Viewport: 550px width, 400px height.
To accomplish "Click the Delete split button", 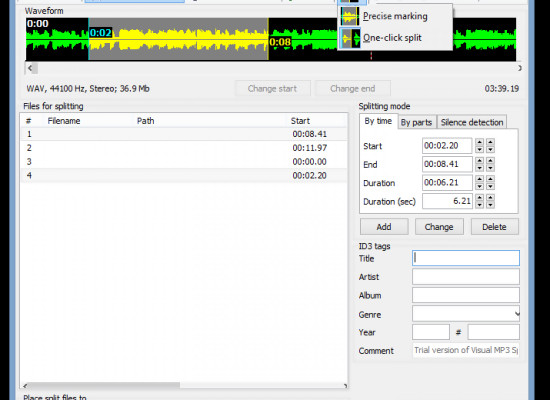I will coord(494,227).
